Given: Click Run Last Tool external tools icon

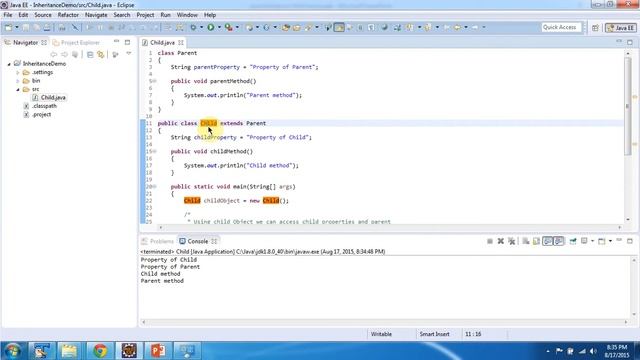Looking at the screenshot, I should [x=229, y=27].
